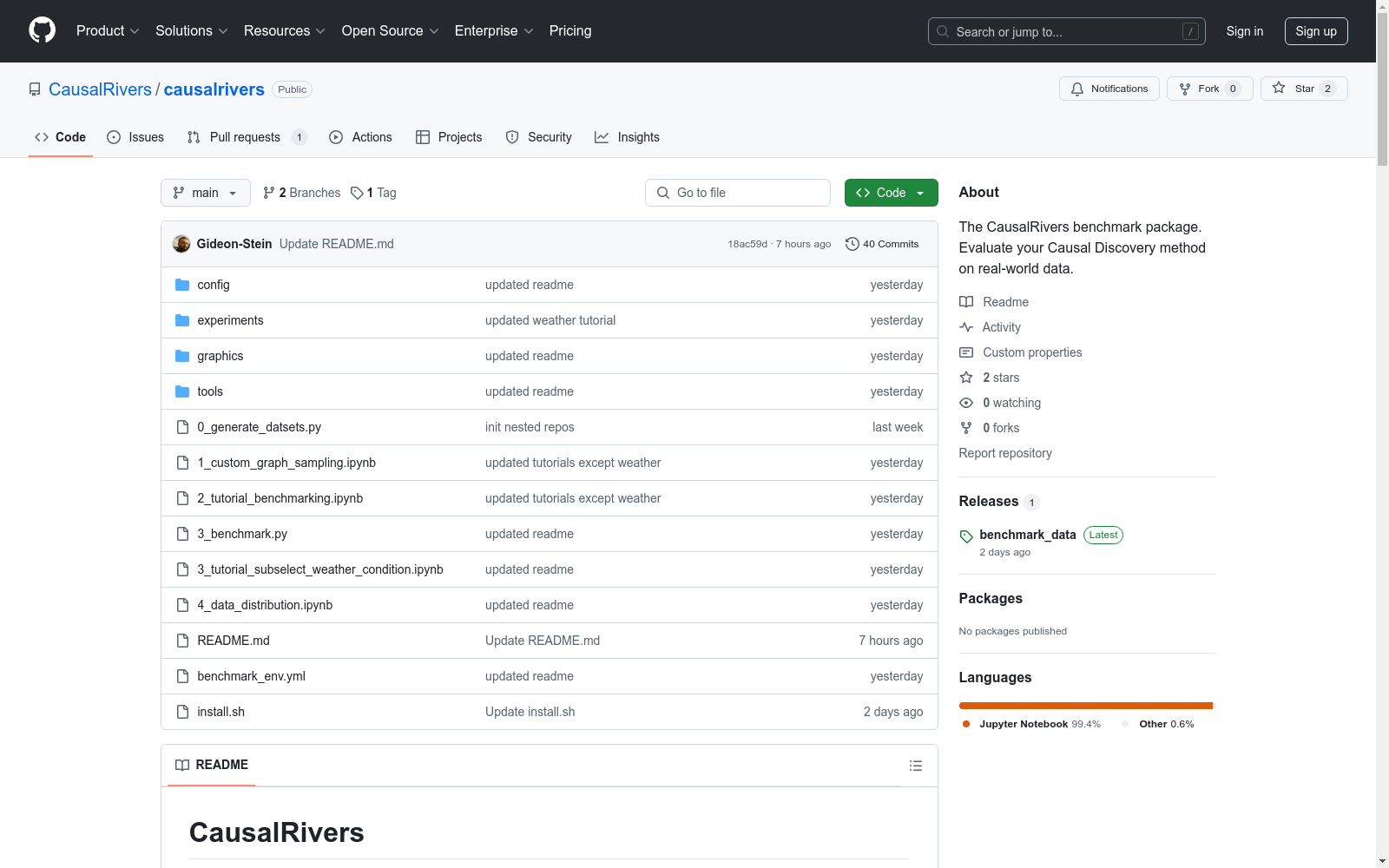Switch to the Projects tab
The height and width of the screenshot is (868, 1389).
click(x=449, y=137)
